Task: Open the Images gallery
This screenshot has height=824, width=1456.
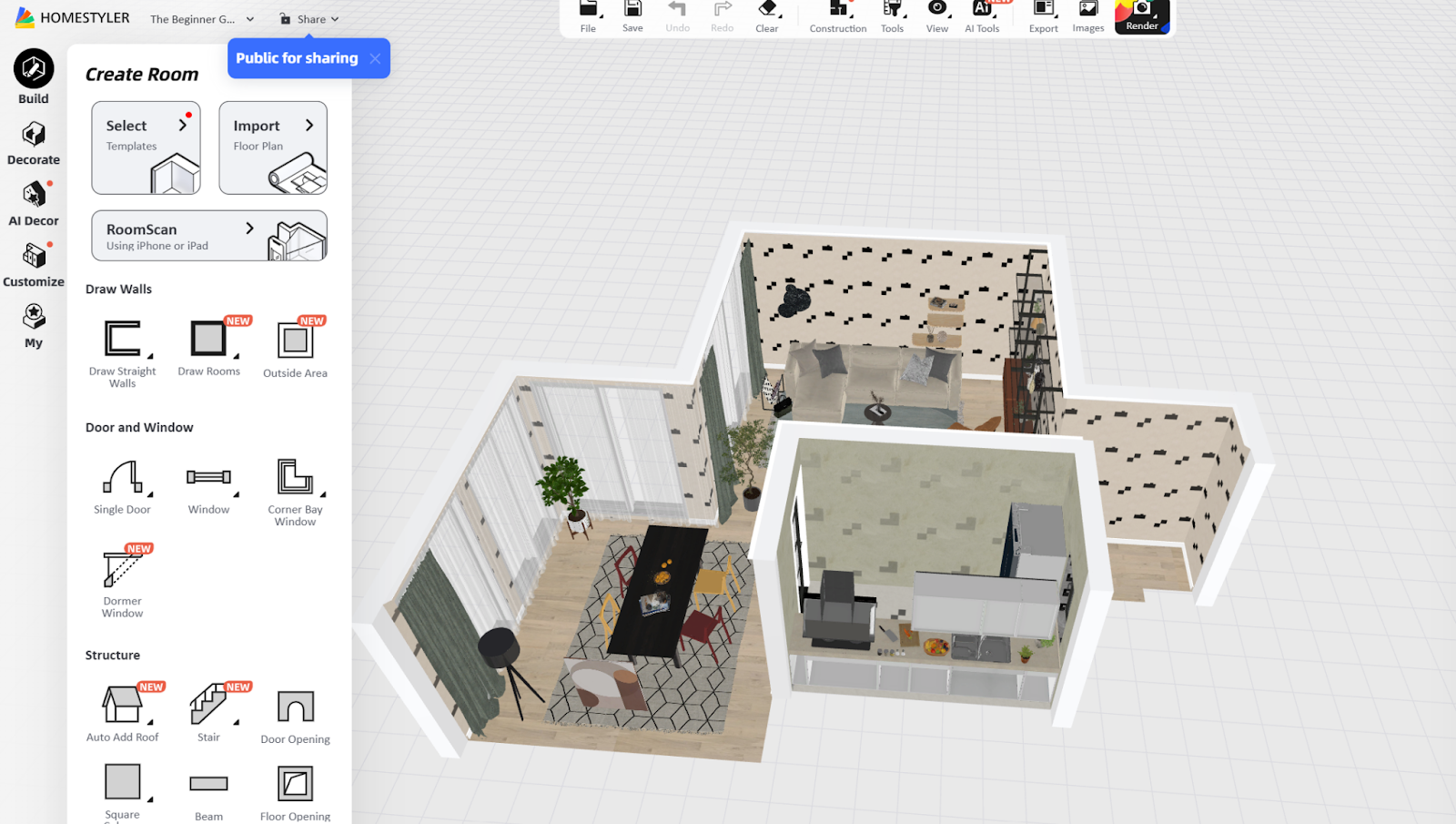Action: pos(1087,17)
